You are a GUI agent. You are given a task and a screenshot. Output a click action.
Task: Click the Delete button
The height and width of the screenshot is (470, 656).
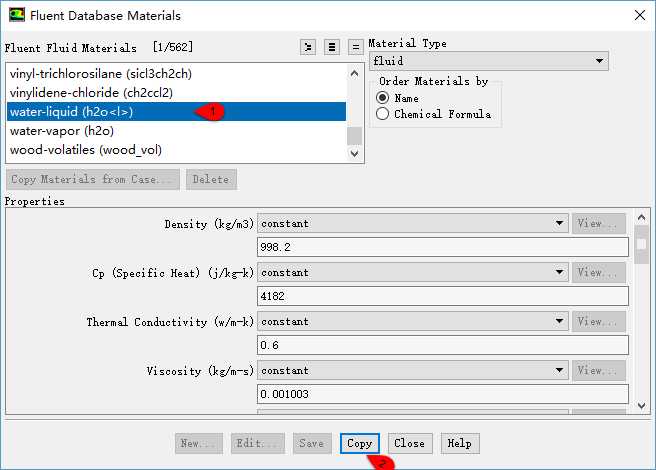211,180
